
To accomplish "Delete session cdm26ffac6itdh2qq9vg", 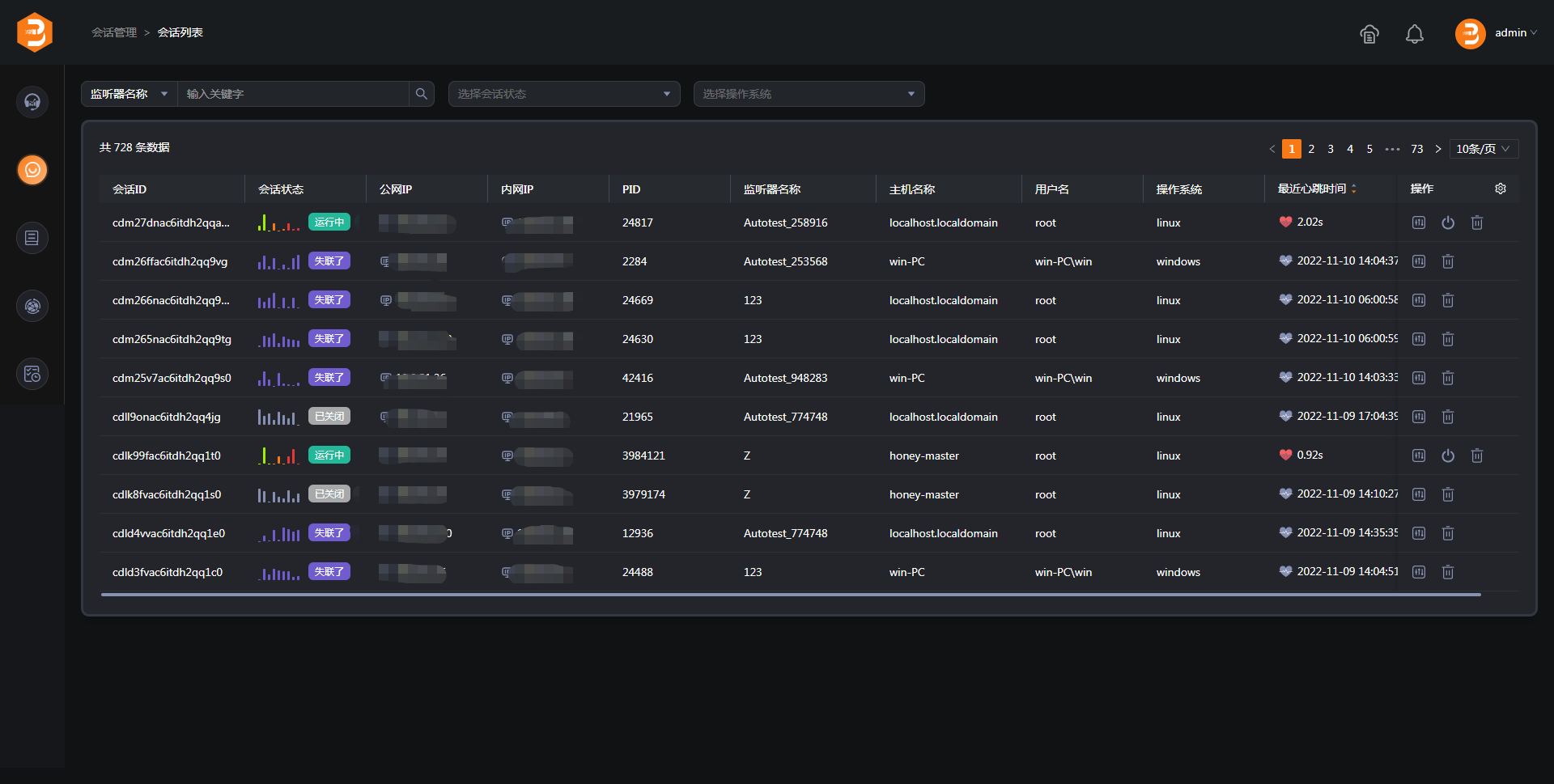I will (1448, 261).
